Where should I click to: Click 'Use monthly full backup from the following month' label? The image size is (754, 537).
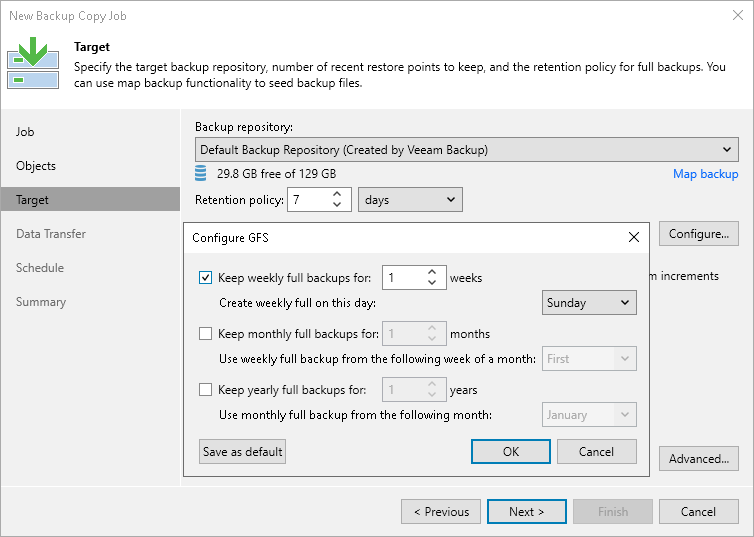pyautogui.click(x=355, y=415)
